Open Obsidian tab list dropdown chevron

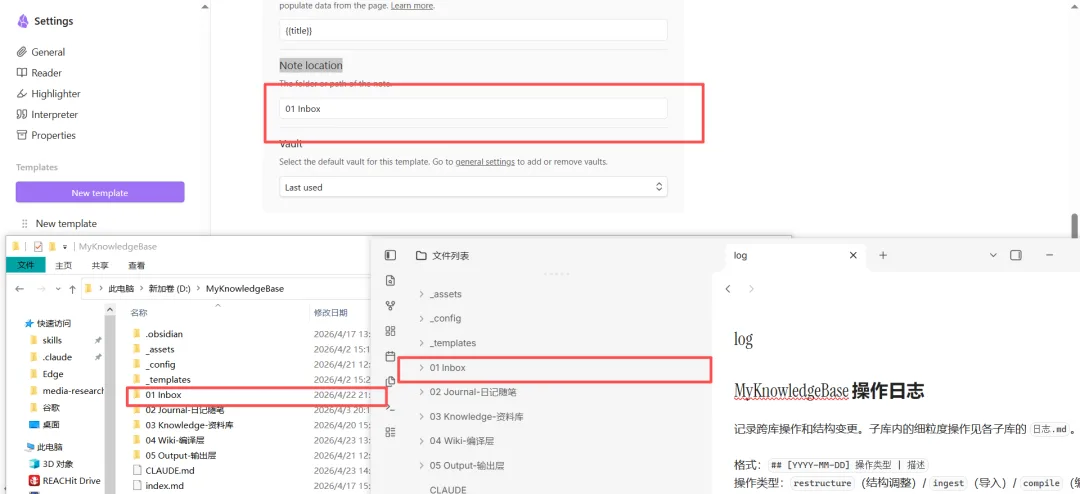point(993,256)
